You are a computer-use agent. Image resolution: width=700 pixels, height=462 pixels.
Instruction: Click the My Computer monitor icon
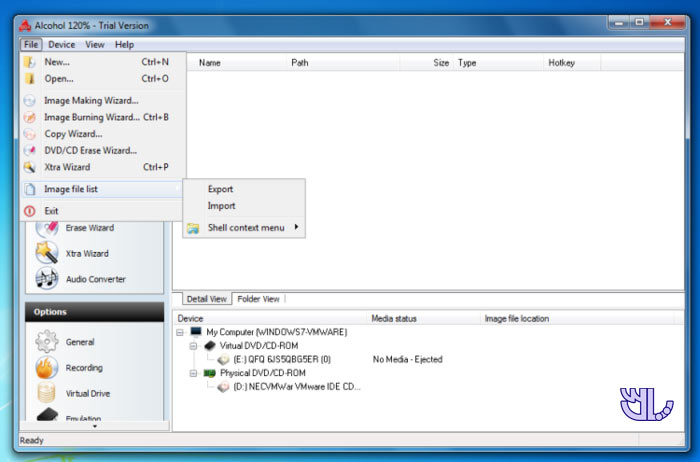(196, 332)
